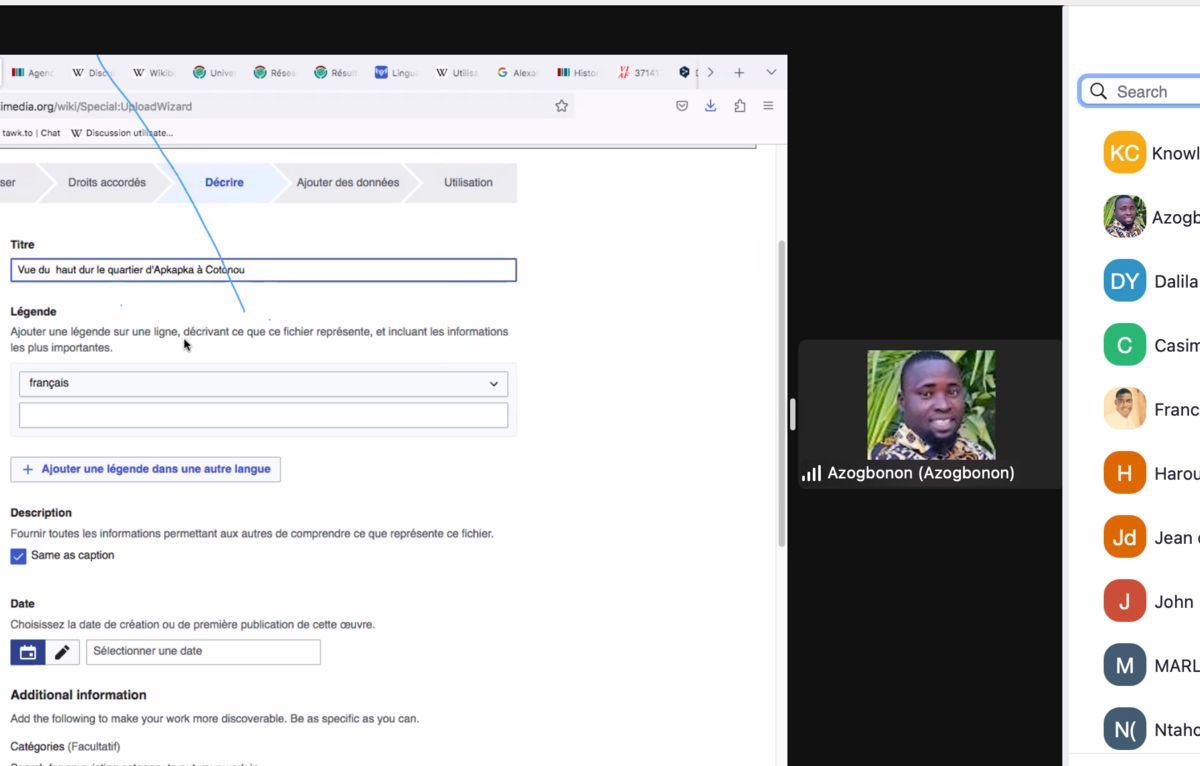Select the pencil custom date icon

62,652
